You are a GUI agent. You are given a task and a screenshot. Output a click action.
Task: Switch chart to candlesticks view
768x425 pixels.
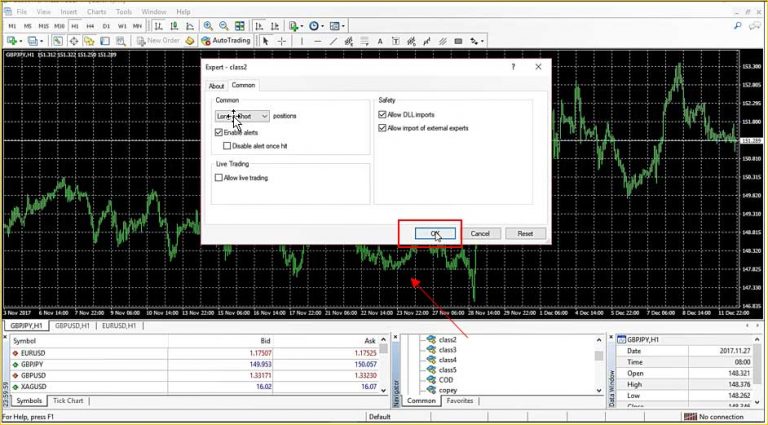coord(174,25)
